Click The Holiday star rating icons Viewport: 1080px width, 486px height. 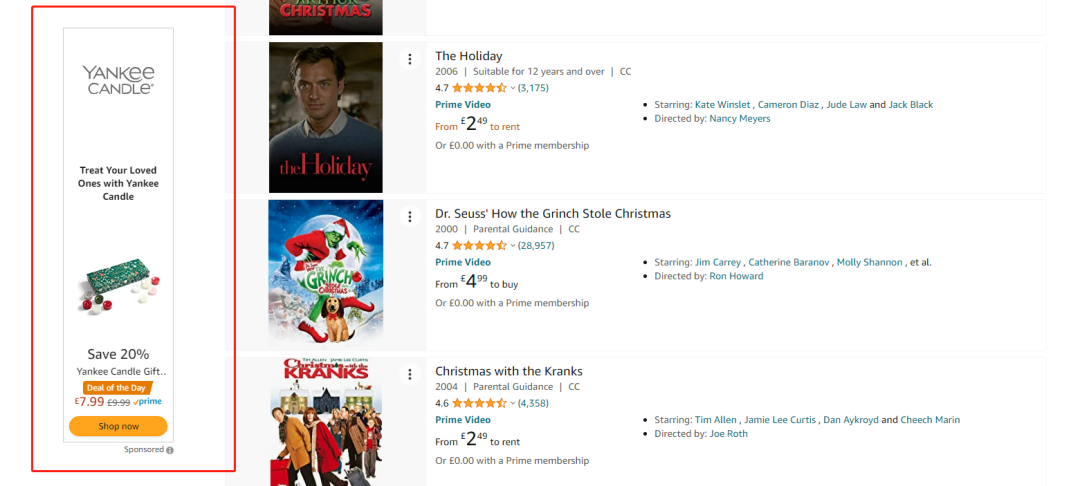tap(479, 88)
